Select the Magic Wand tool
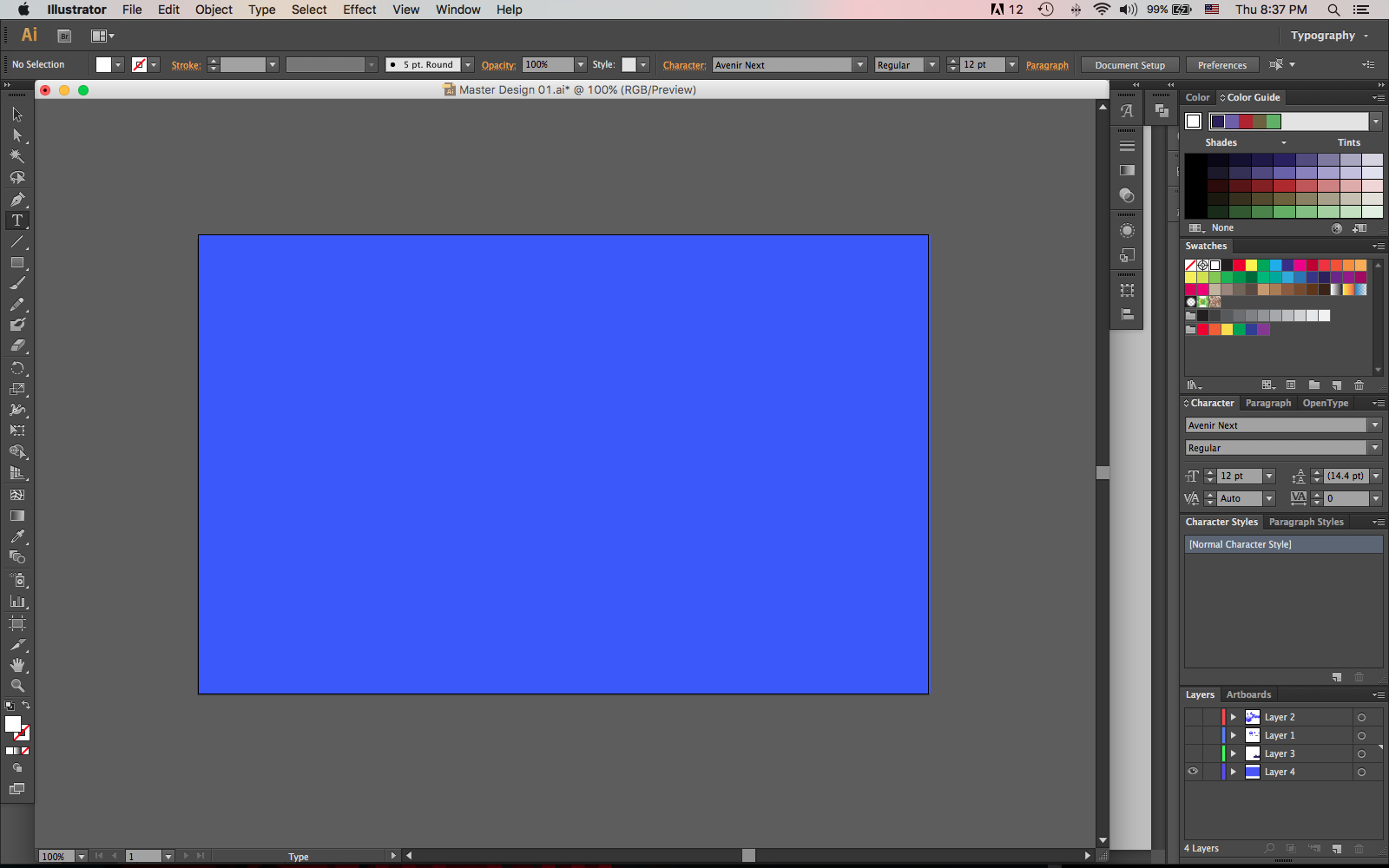Image resolution: width=1389 pixels, height=868 pixels. [16, 156]
